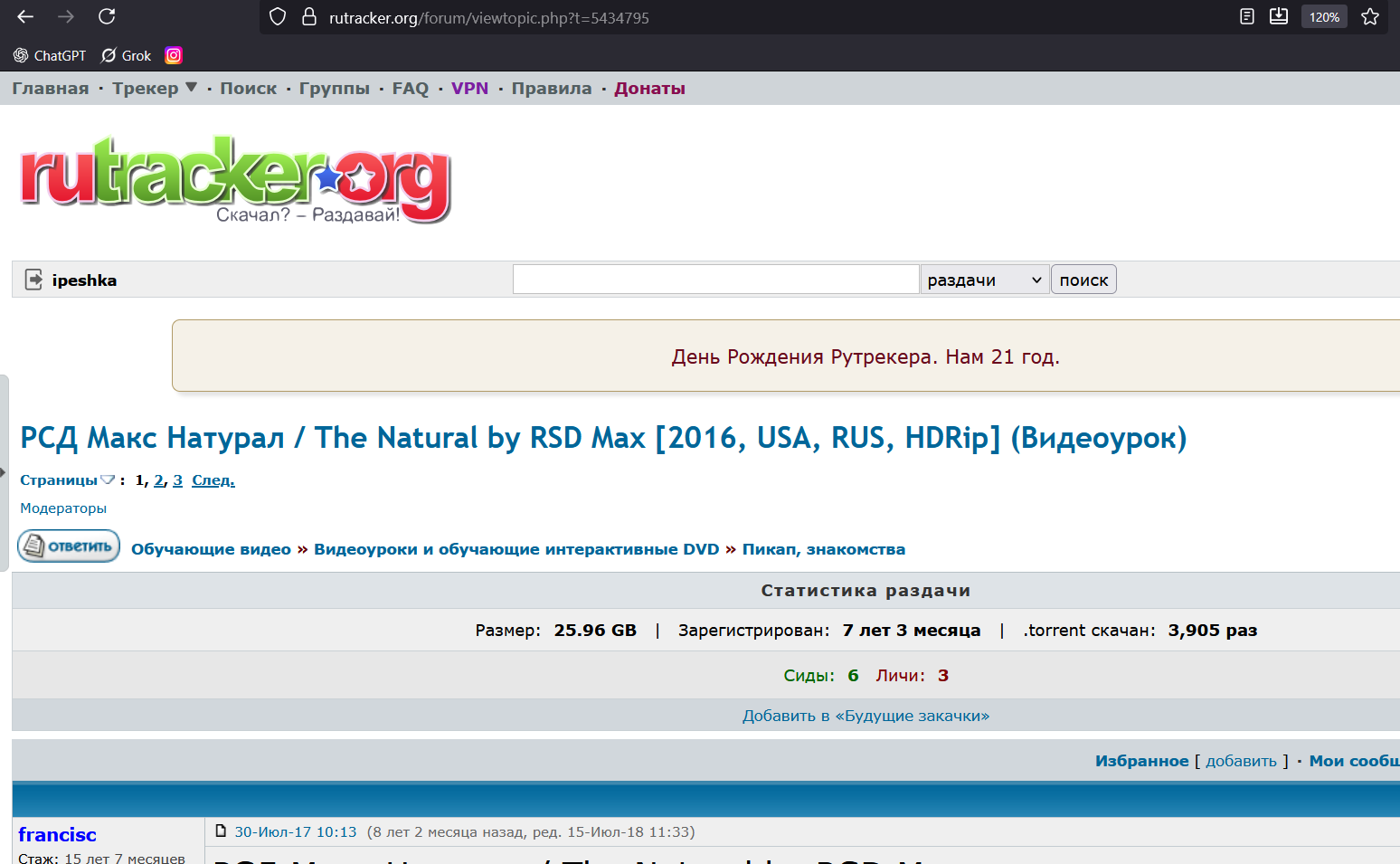Open the tracking protection shield icon

tap(278, 17)
